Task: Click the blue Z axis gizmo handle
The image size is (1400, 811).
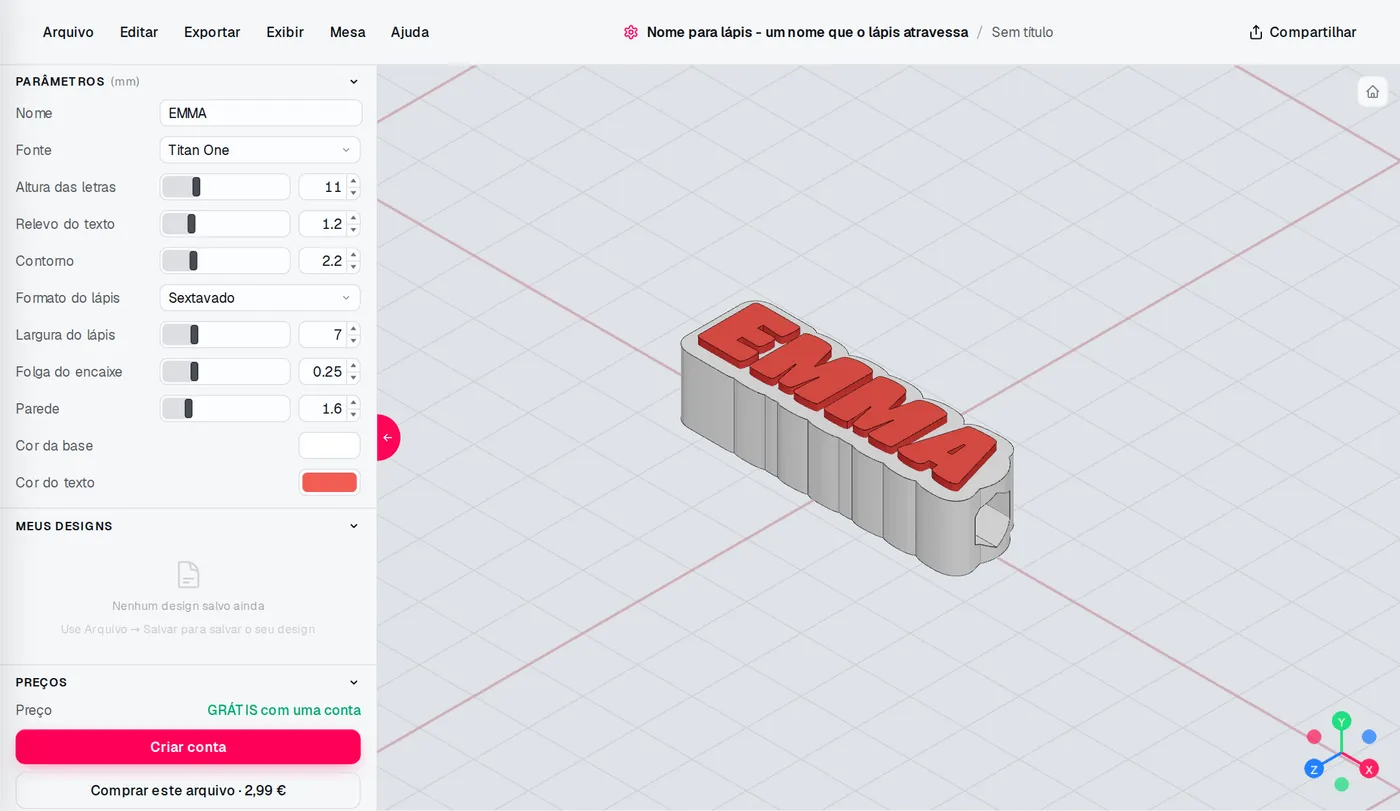Action: coord(1315,769)
